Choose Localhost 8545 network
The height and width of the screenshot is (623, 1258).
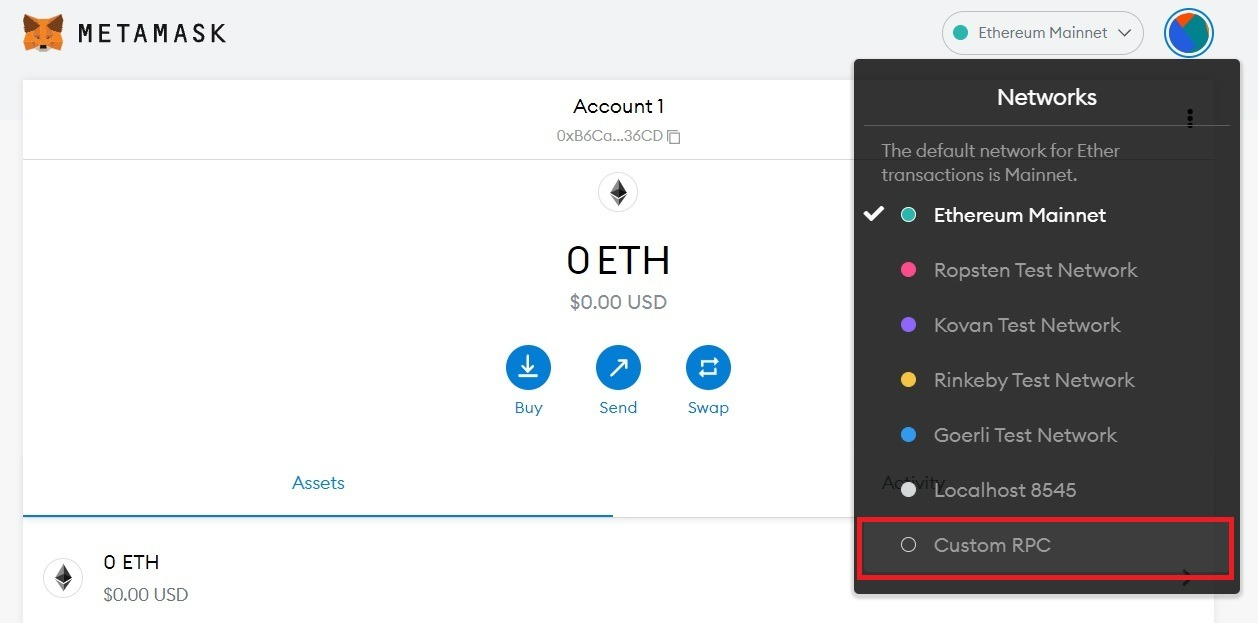point(1004,490)
